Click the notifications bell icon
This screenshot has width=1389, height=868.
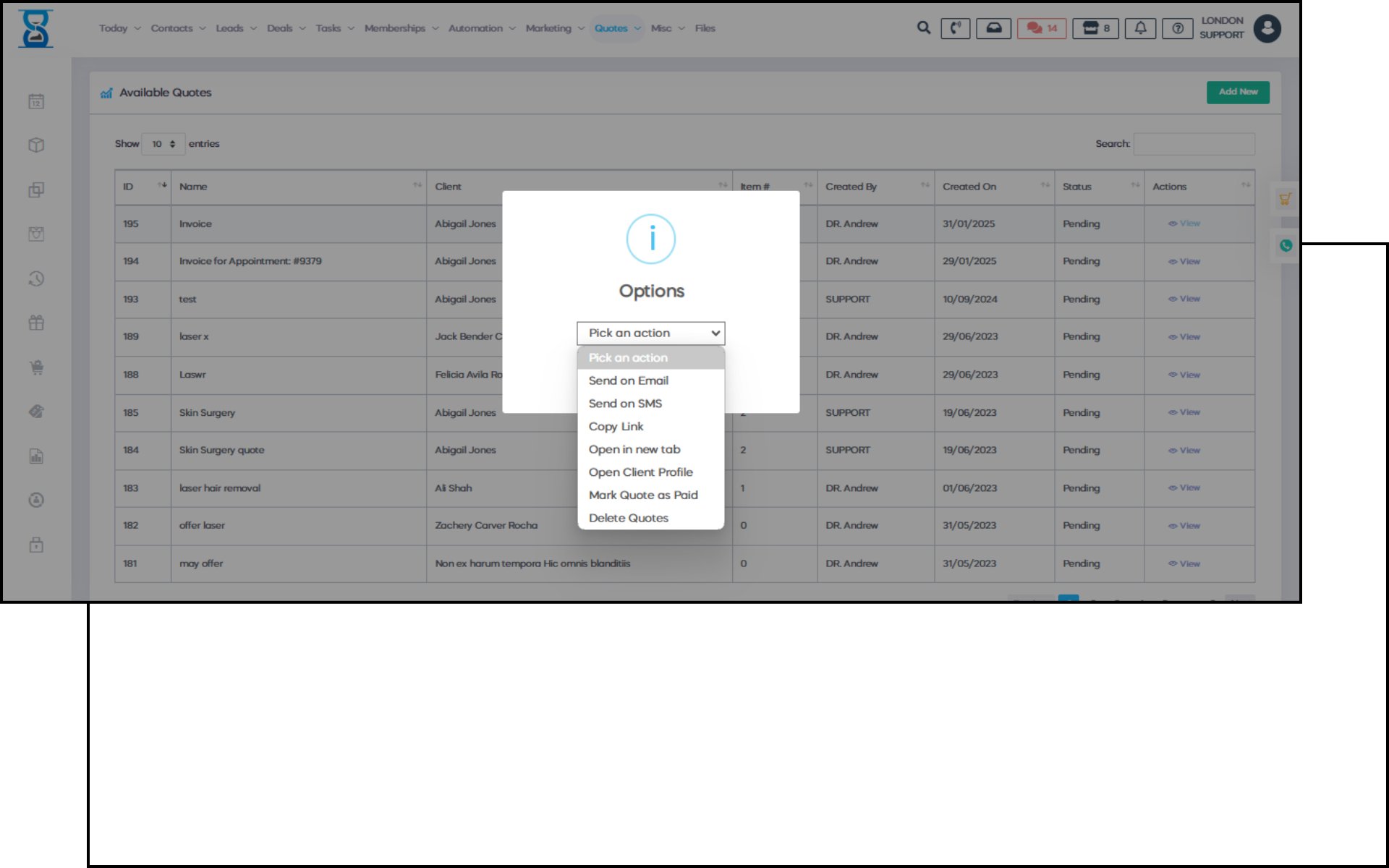[x=1140, y=28]
